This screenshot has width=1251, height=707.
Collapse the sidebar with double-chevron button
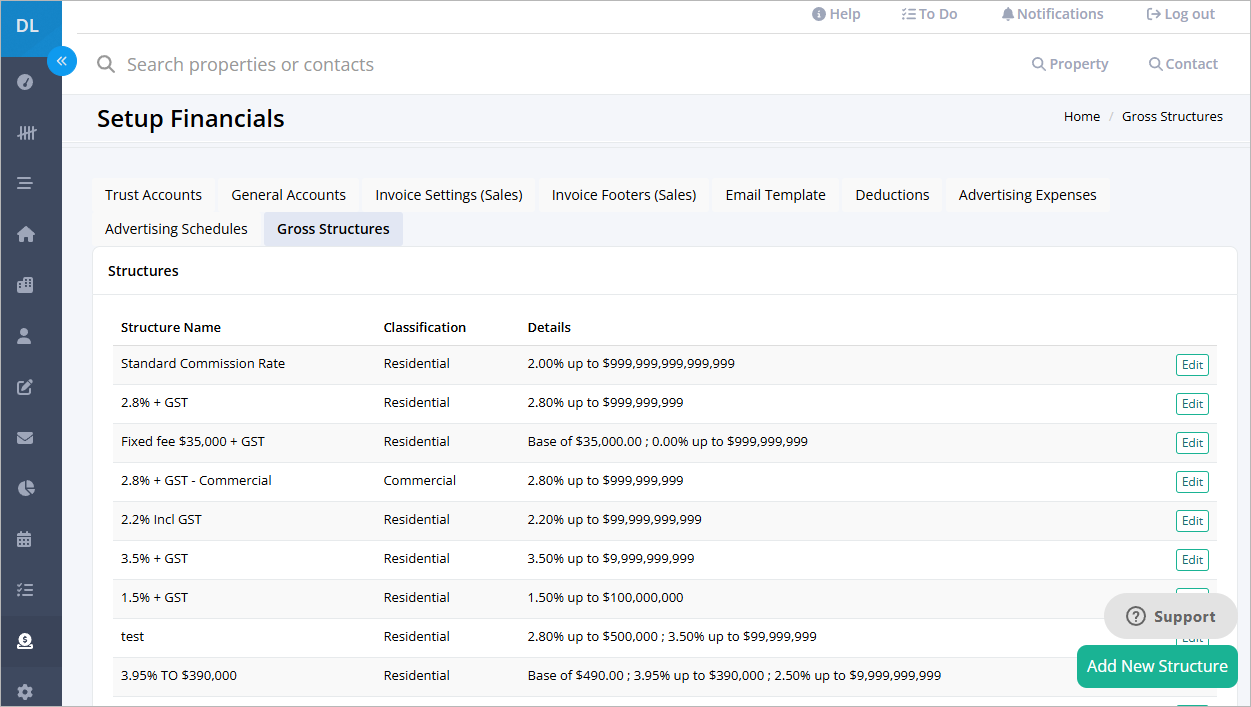click(61, 61)
